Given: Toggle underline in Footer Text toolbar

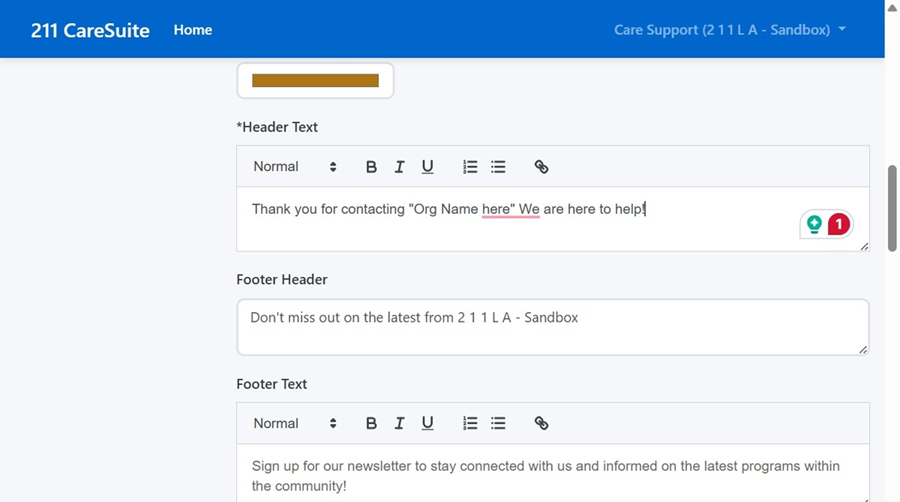Looking at the screenshot, I should click(x=427, y=424).
